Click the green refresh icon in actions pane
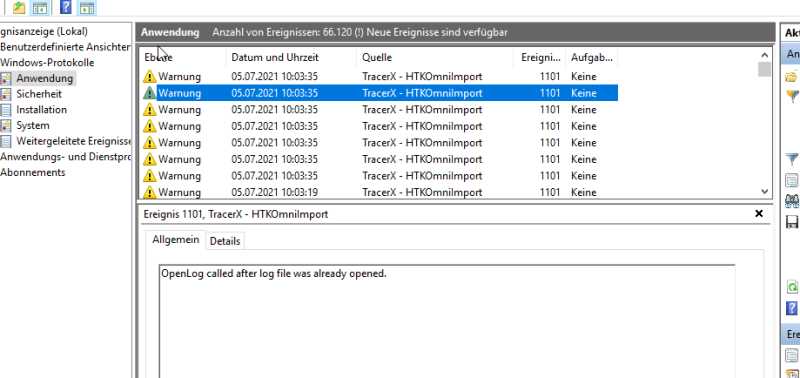Screen dimensions: 800x378 click(x=792, y=287)
